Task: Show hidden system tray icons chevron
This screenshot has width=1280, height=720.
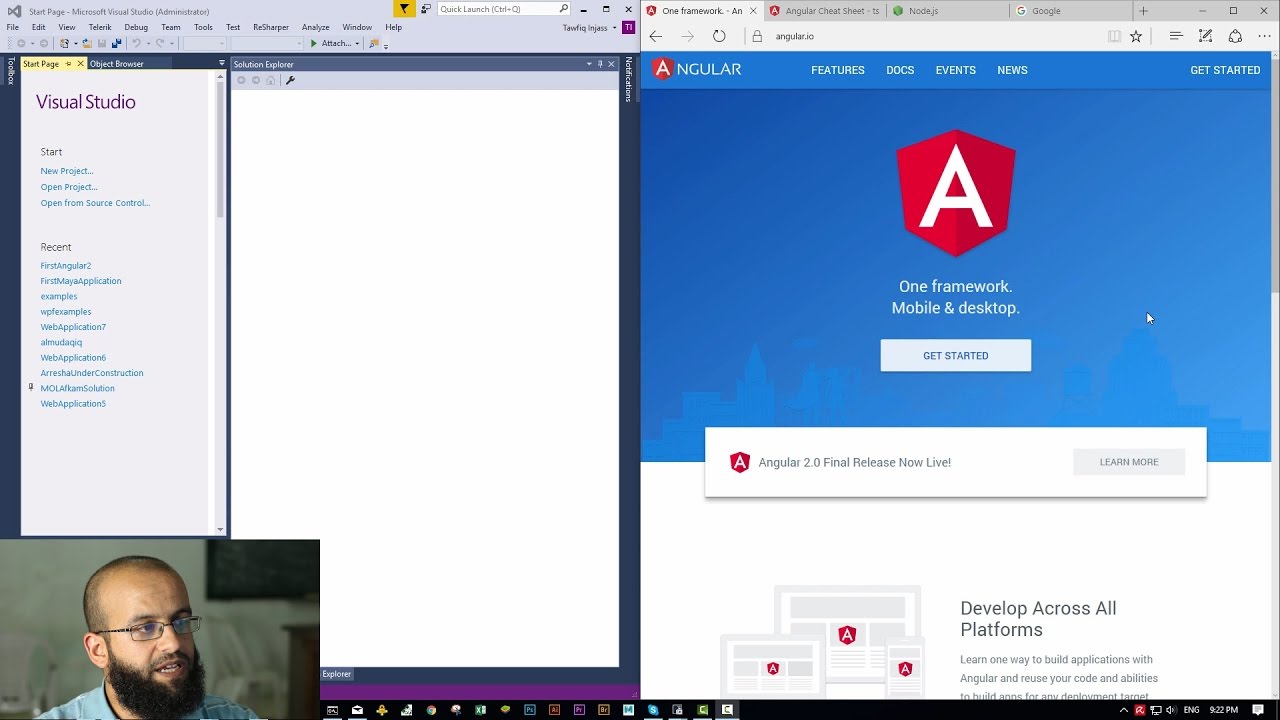Action: point(1124,710)
